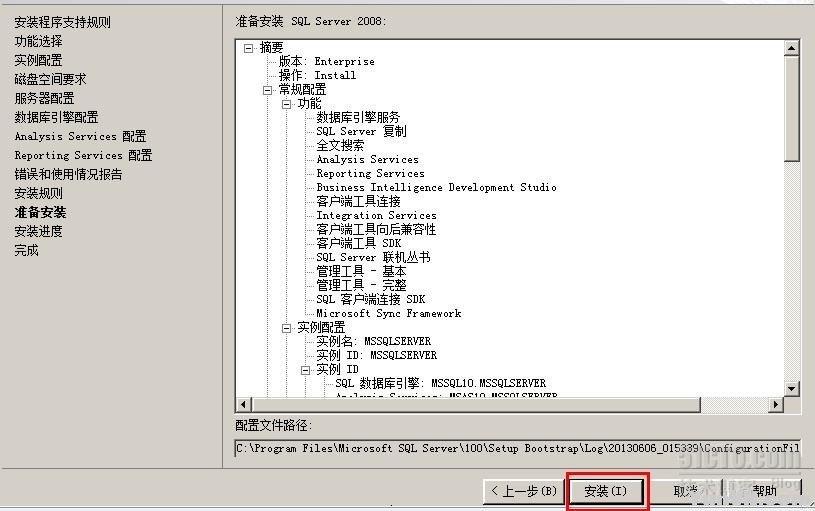The height and width of the screenshot is (511, 815).
Task: Select SQL Server 复制 tree row
Action: (361, 132)
